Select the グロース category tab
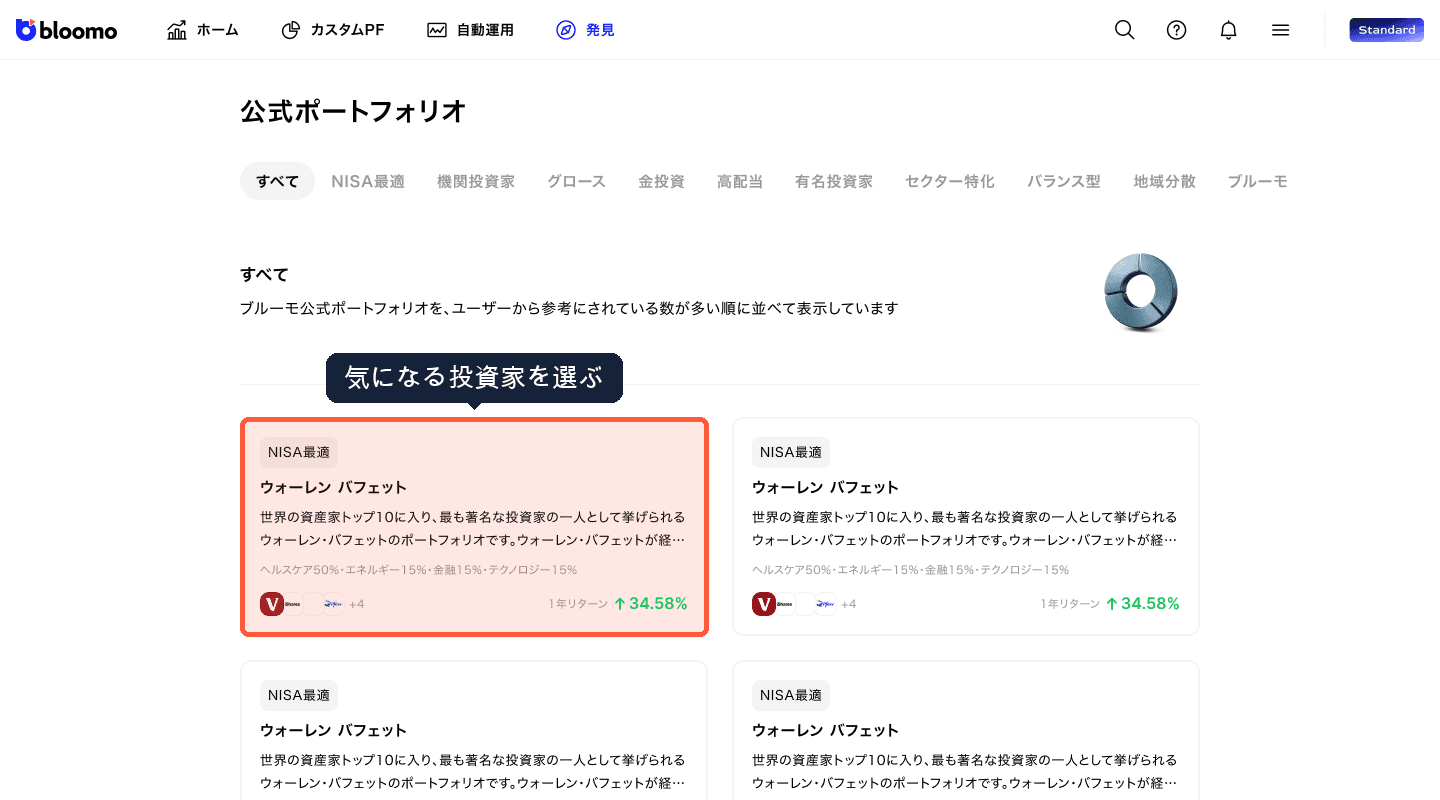This screenshot has width=1440, height=800. click(576, 181)
